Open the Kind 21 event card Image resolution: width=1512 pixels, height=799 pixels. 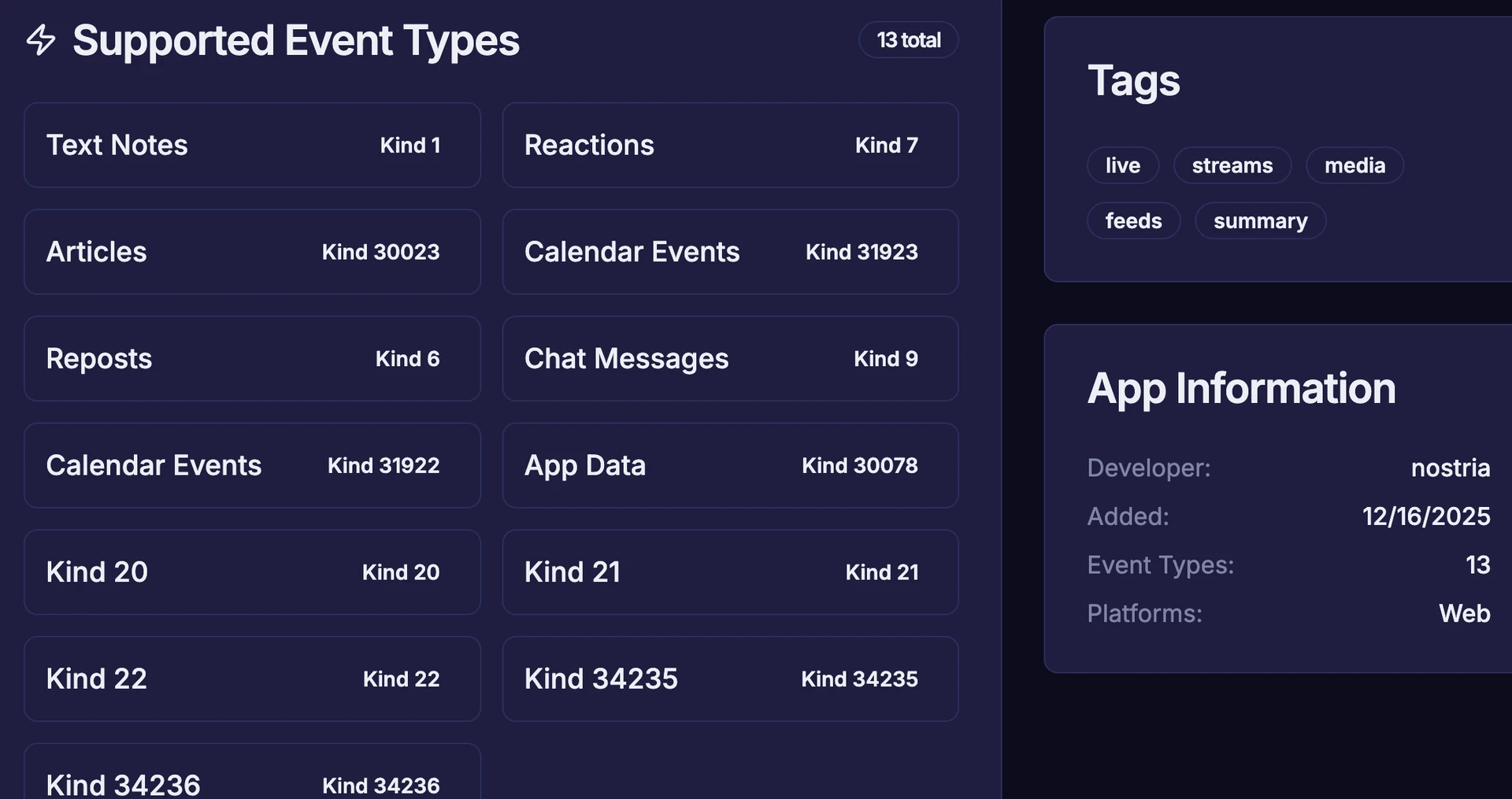point(730,572)
